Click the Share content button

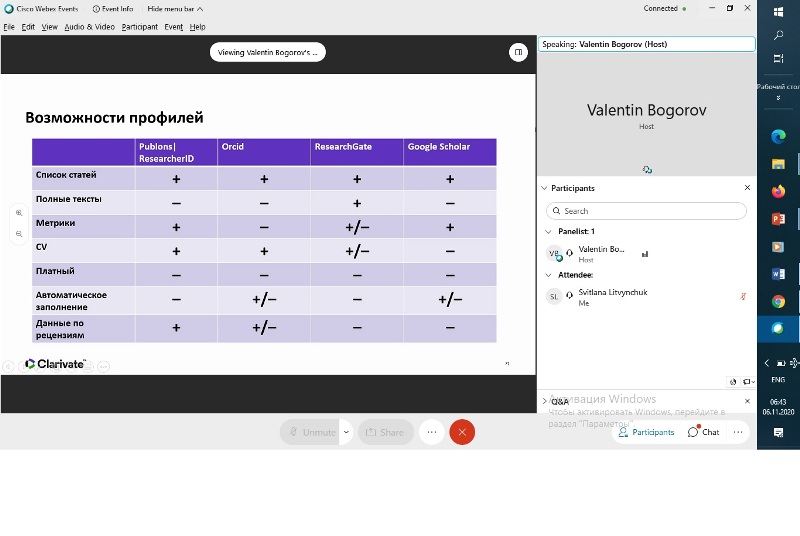(385, 432)
